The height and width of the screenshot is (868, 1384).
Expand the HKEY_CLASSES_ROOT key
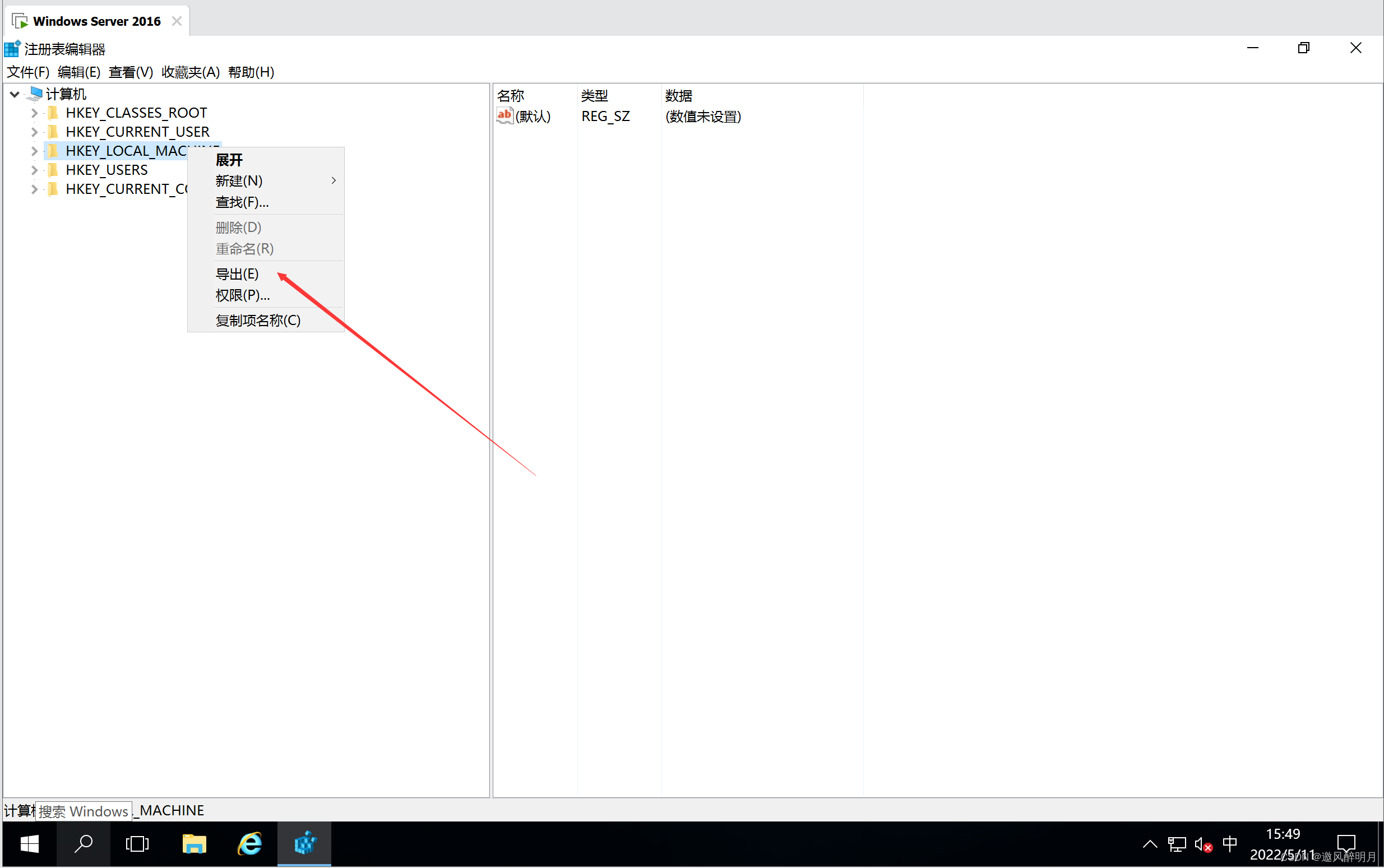[x=34, y=113]
